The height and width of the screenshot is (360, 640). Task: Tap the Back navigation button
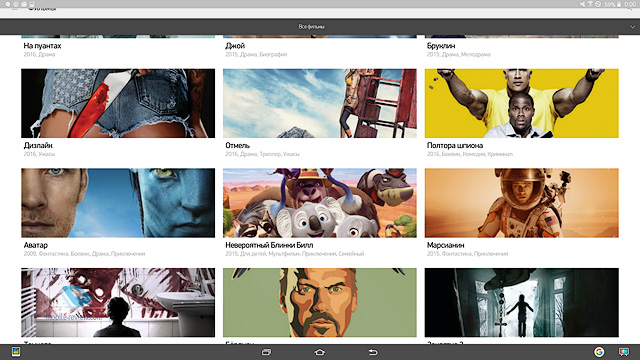point(373,352)
